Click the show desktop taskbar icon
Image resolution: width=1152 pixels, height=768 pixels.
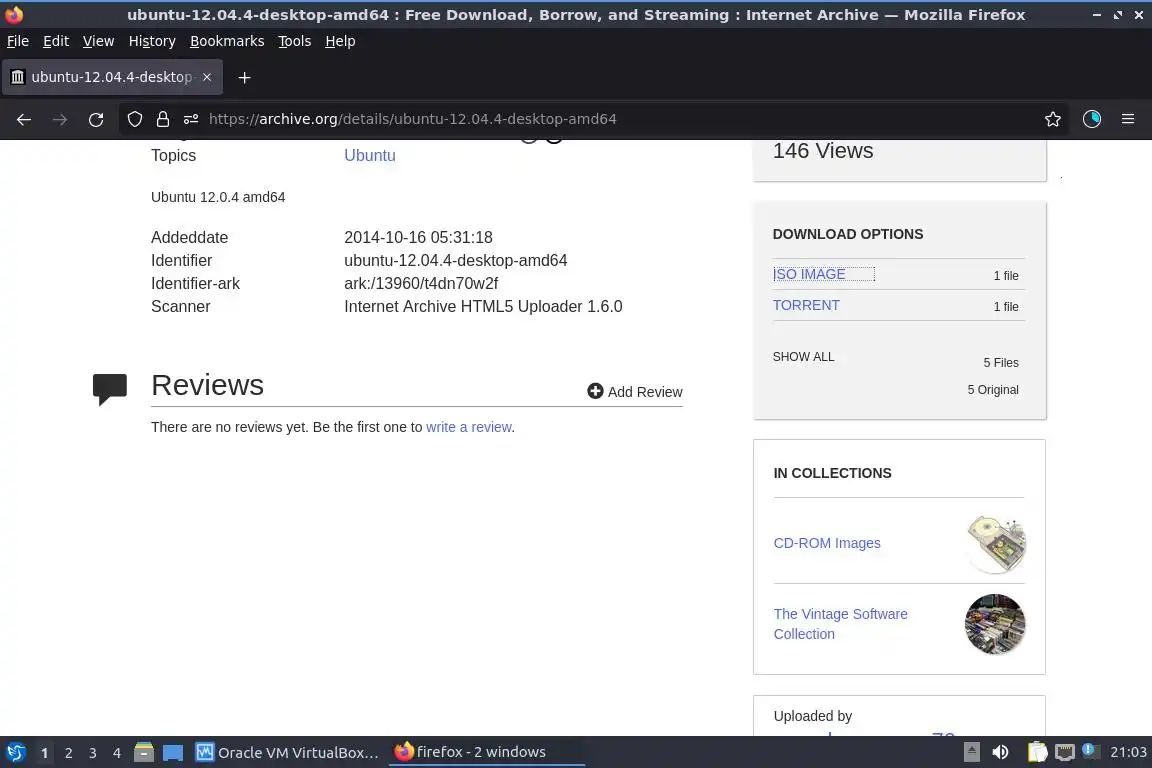173,753
